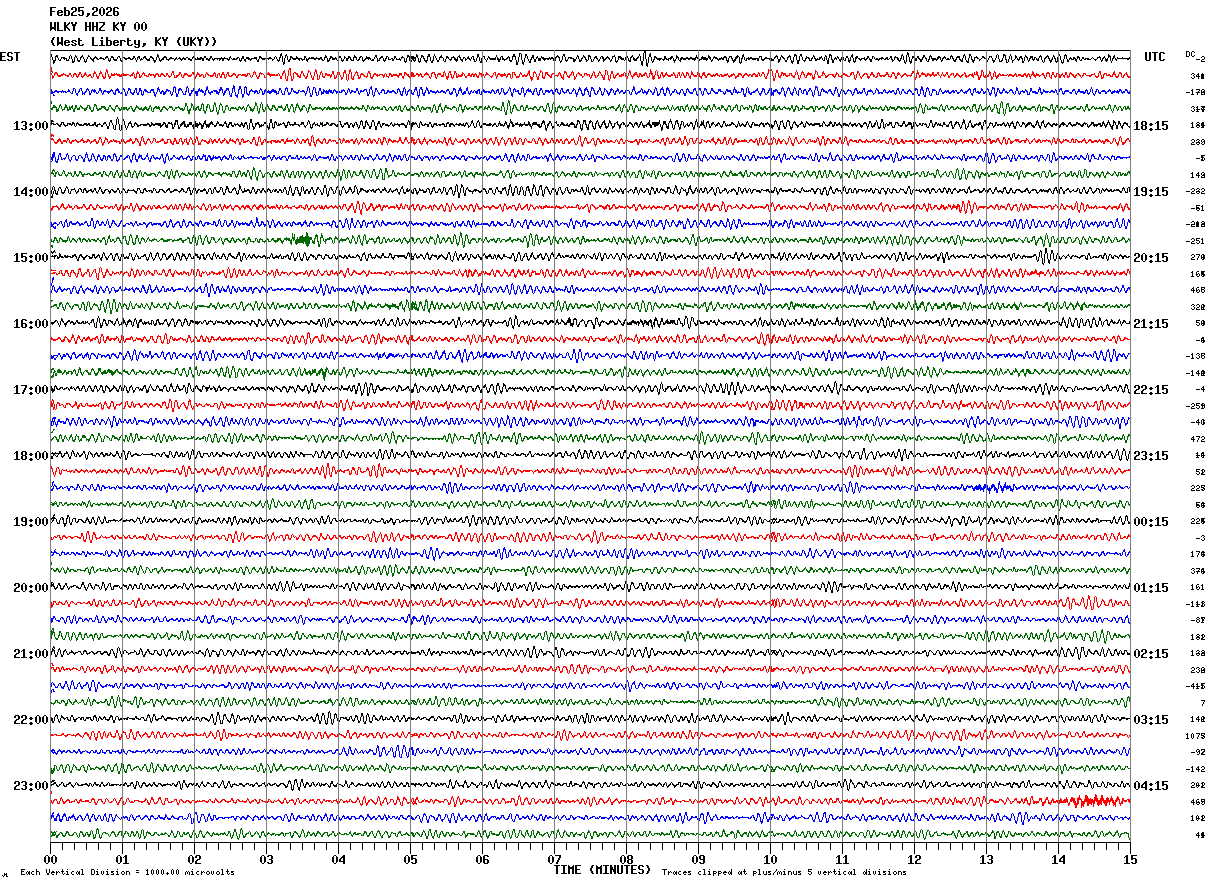This screenshot has width=1210, height=886.
Task: Click the DC offset value -92
Action: point(1197,752)
